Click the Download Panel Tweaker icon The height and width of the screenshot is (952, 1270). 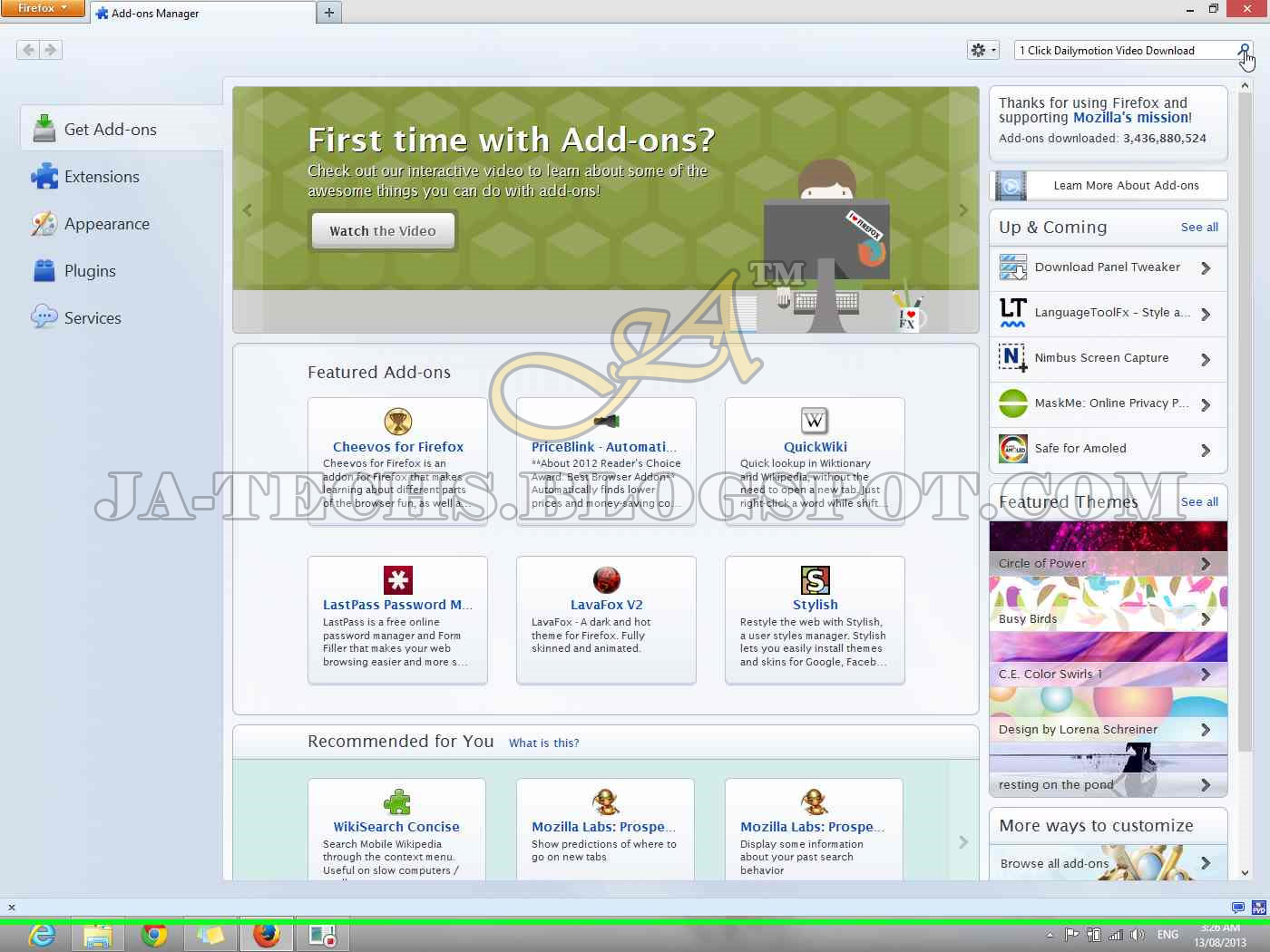point(1012,267)
